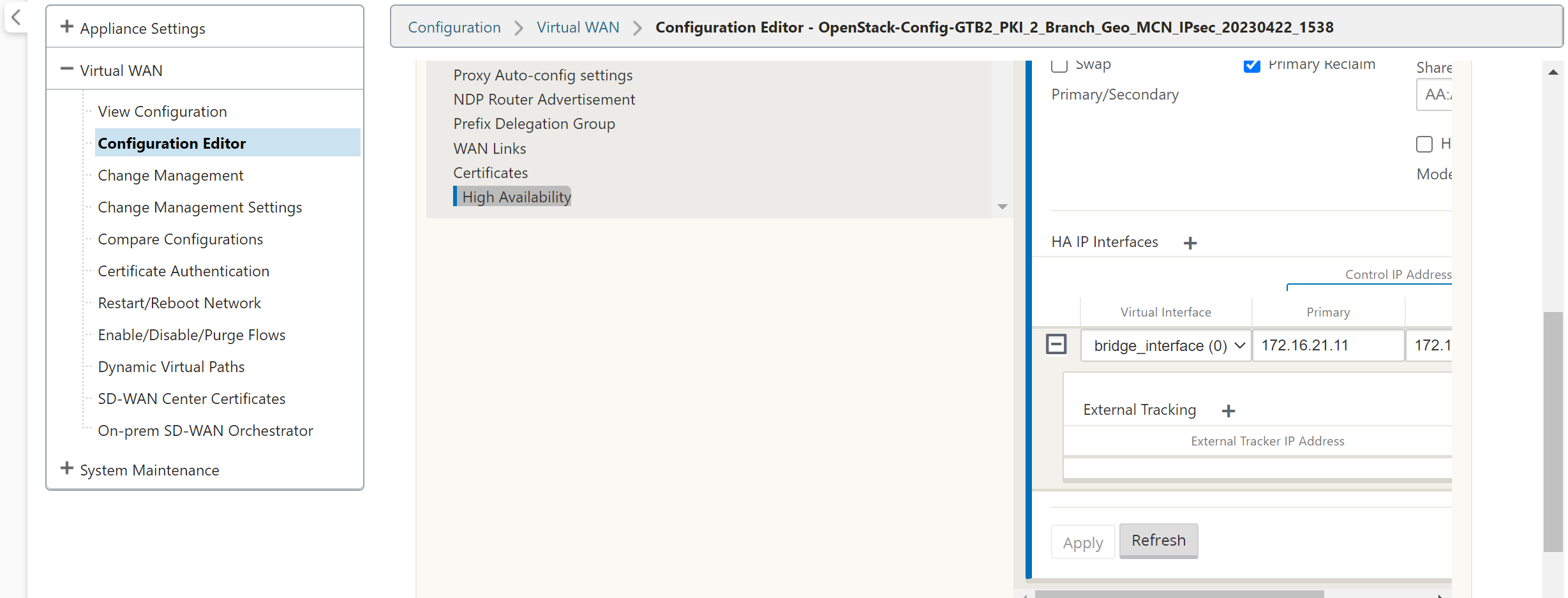
Task: Click the vertical page scrollbar thumb
Action: (1553, 431)
